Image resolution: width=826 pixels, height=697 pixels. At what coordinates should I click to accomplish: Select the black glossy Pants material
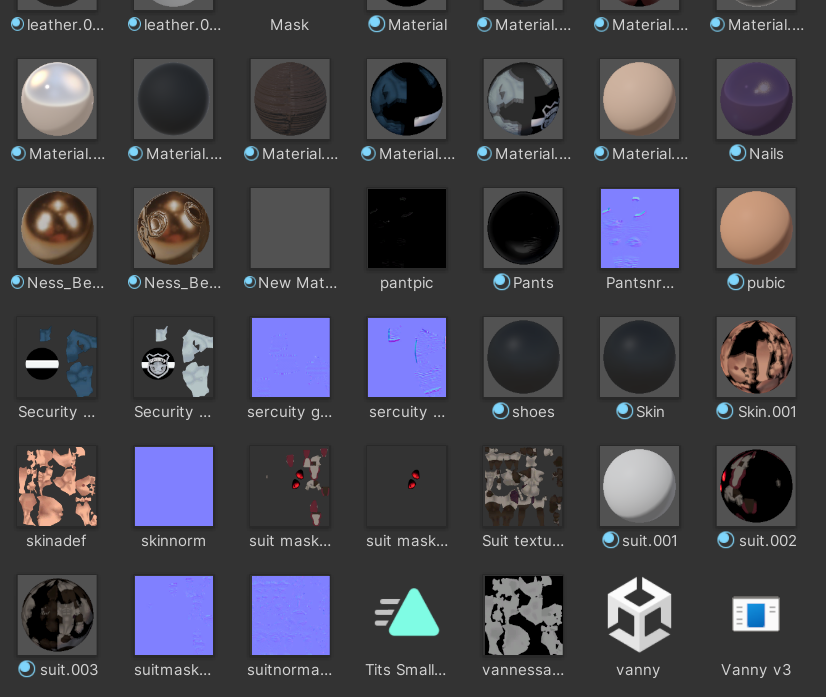pos(523,228)
